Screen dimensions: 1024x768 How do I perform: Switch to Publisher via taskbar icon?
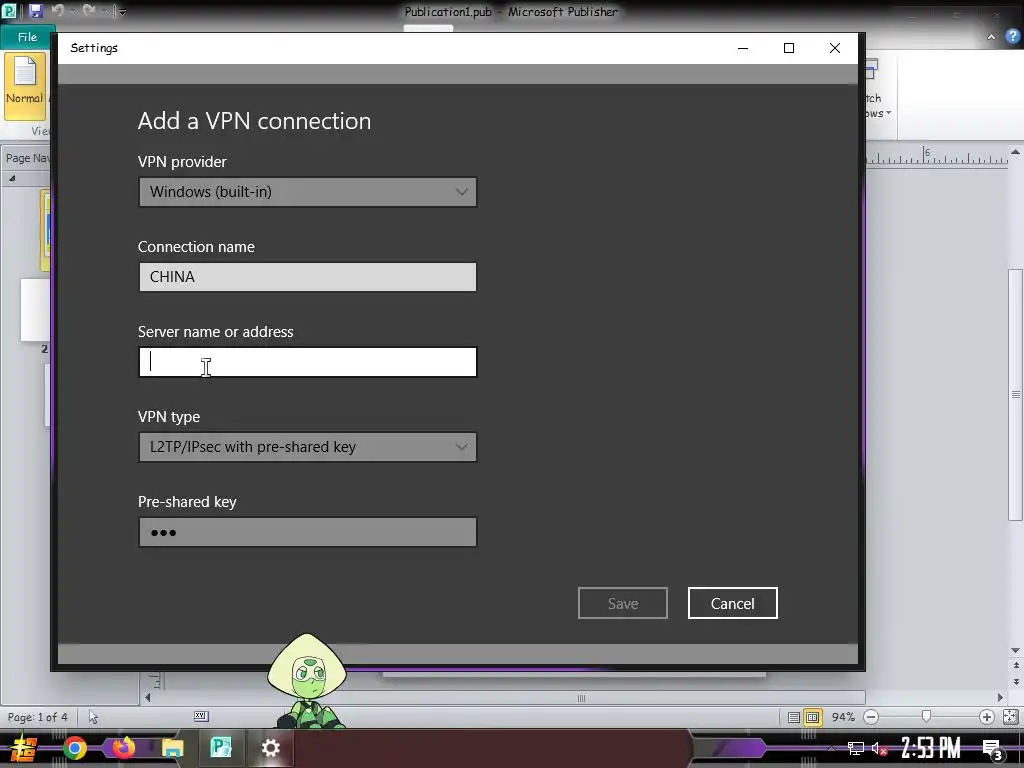click(221, 748)
